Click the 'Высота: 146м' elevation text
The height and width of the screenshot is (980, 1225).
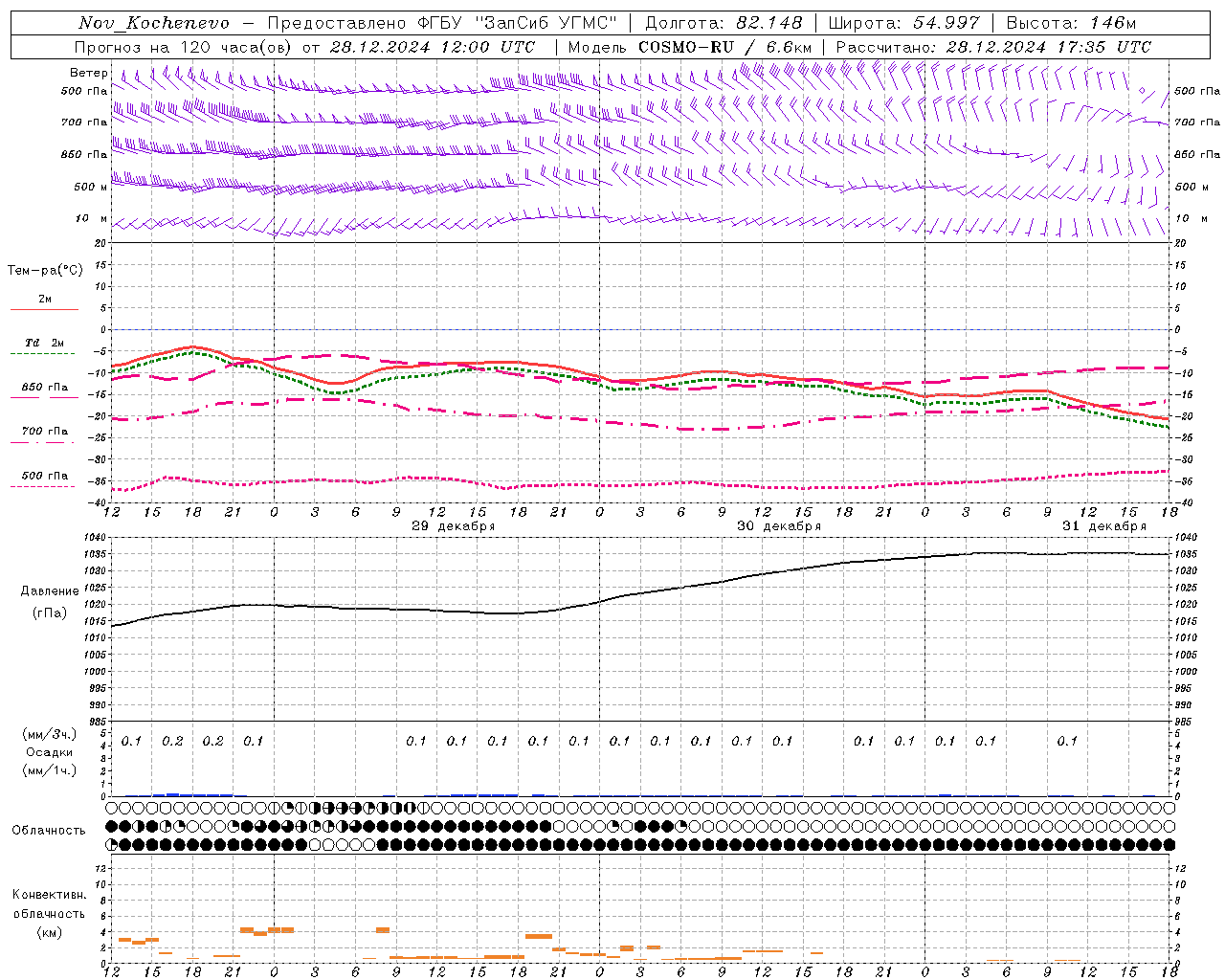pyautogui.click(x=1071, y=23)
